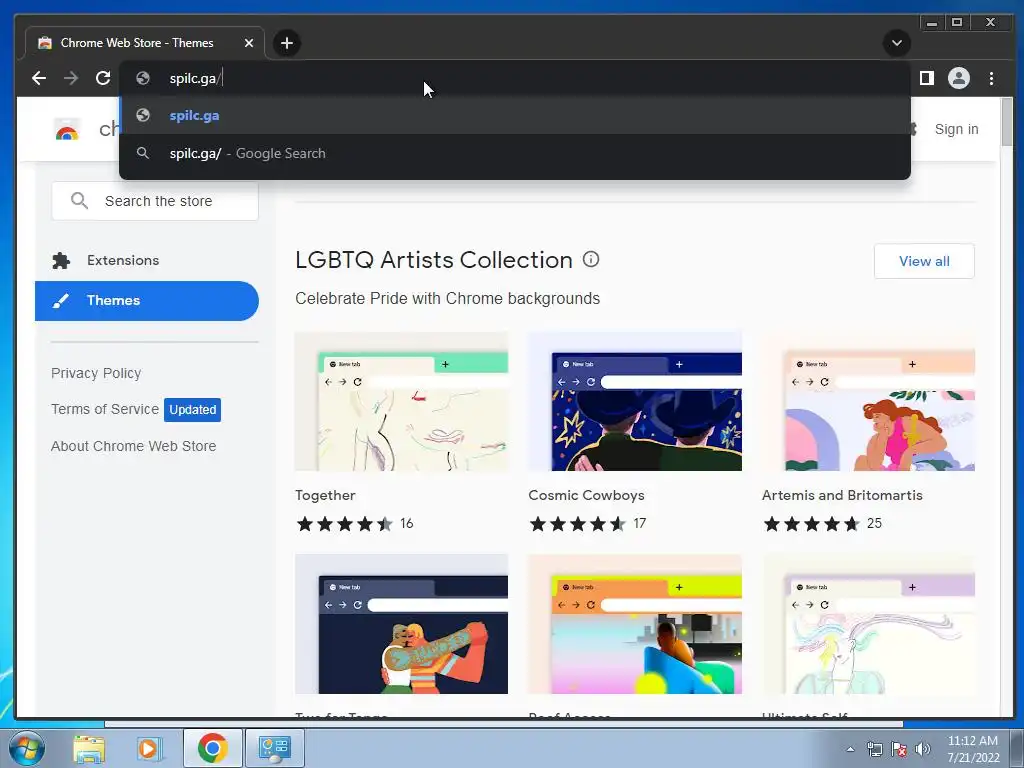Click the browser forward arrow
The width and height of the screenshot is (1024, 768).
[x=71, y=78]
